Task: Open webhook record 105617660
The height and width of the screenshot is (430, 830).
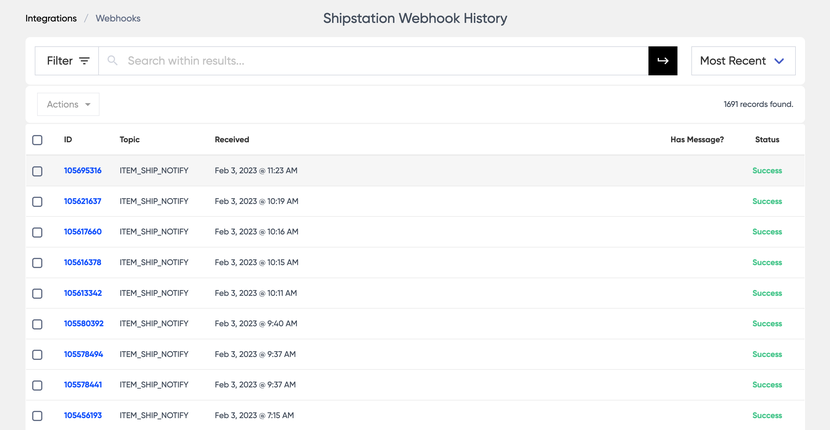Action: click(83, 231)
